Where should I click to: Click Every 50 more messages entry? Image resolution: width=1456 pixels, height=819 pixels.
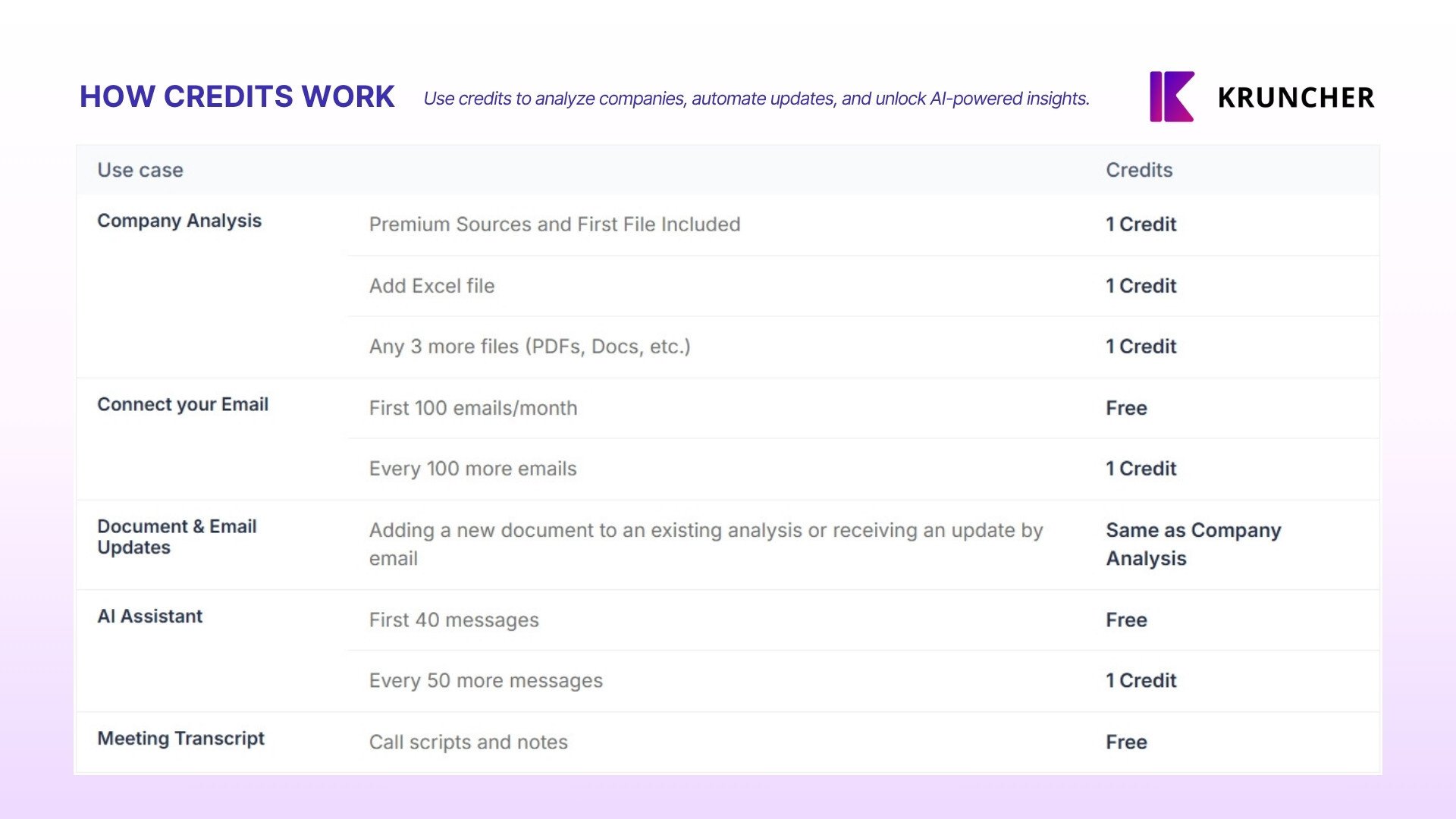pos(485,680)
